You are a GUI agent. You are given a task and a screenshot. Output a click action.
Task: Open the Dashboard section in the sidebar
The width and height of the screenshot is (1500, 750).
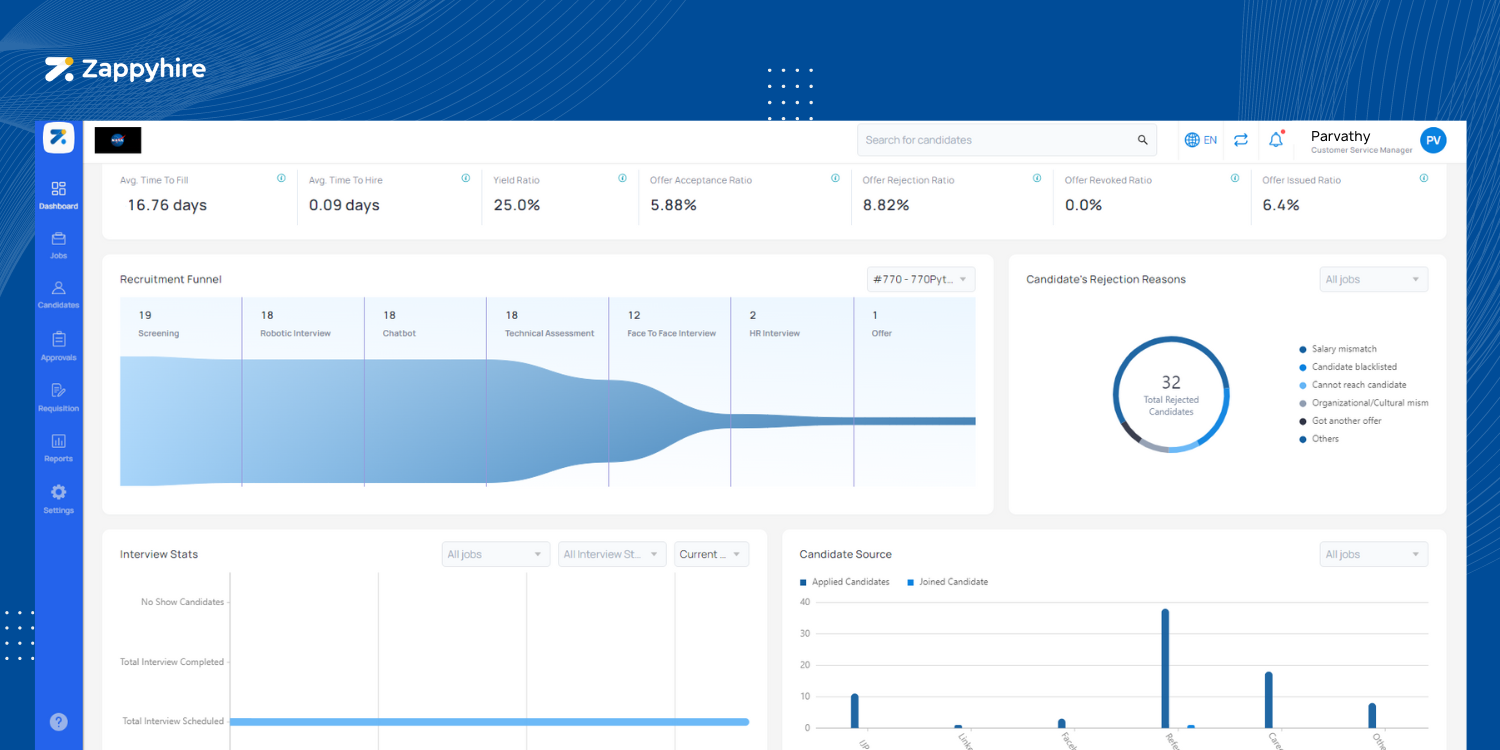tap(58, 196)
